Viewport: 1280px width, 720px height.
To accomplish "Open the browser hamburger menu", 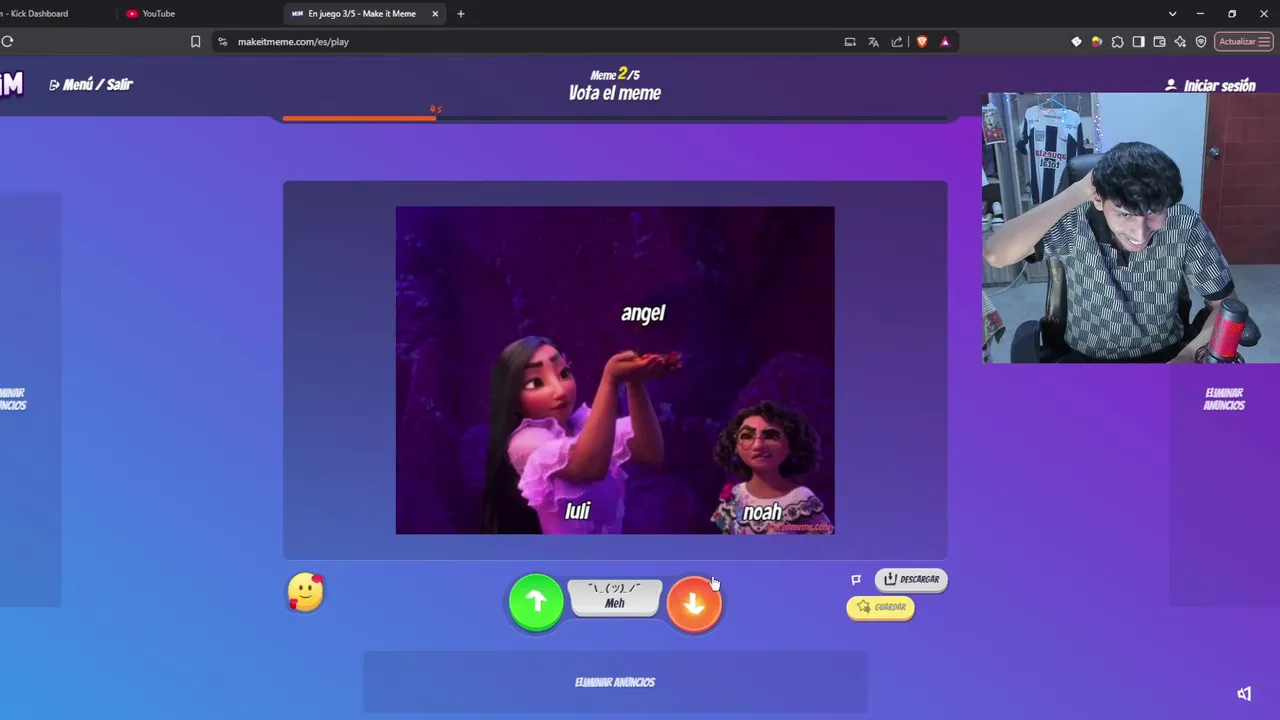I will 1264,42.
